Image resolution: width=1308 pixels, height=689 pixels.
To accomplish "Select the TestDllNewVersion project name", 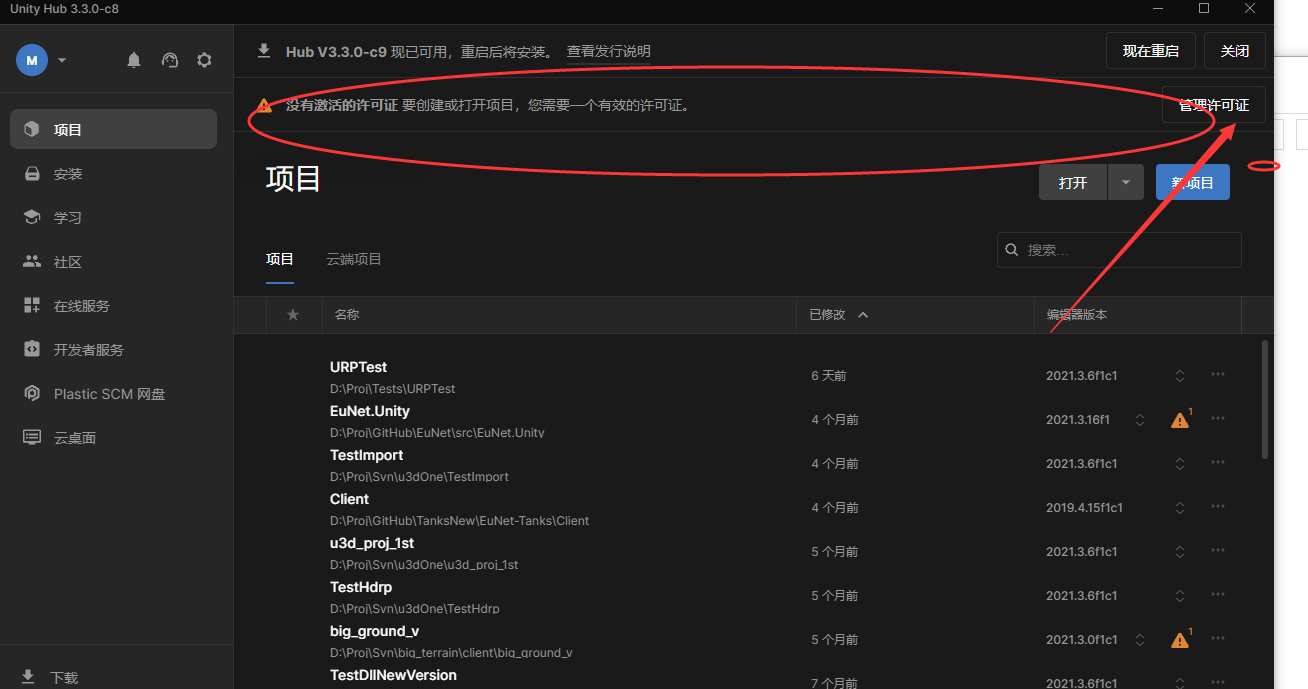I will coord(393,675).
